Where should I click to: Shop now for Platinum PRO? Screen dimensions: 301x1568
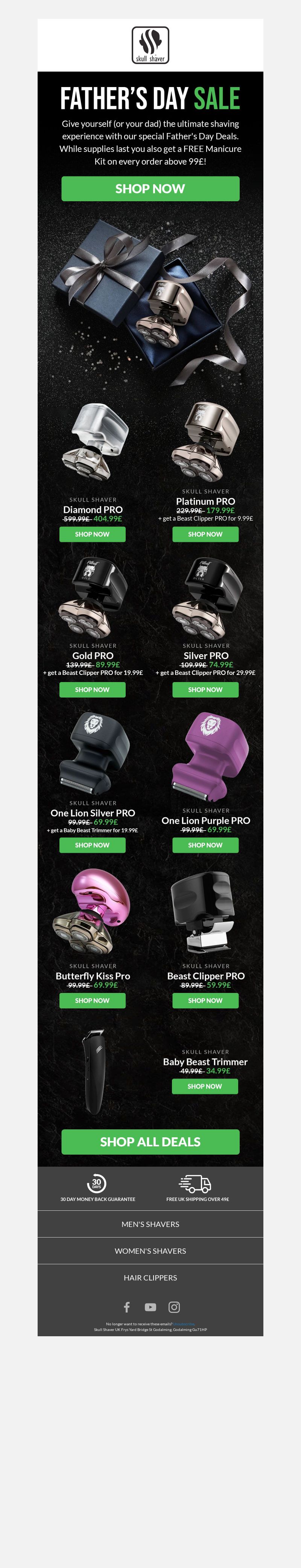click(205, 534)
